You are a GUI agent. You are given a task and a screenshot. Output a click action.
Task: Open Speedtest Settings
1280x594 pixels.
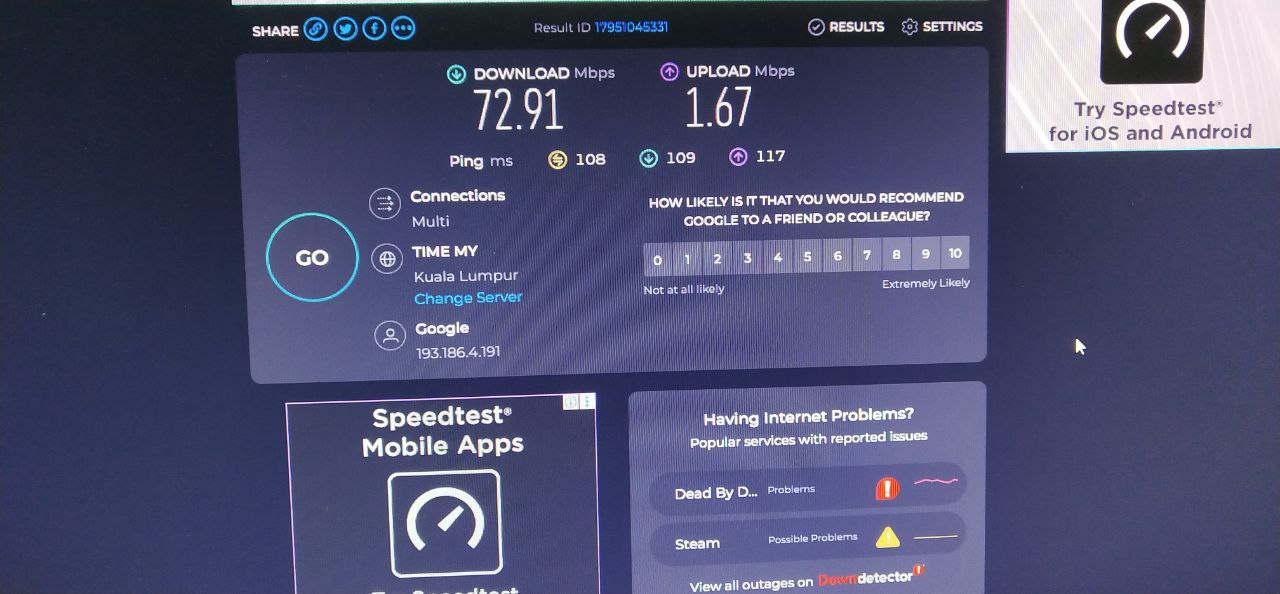click(x=942, y=26)
